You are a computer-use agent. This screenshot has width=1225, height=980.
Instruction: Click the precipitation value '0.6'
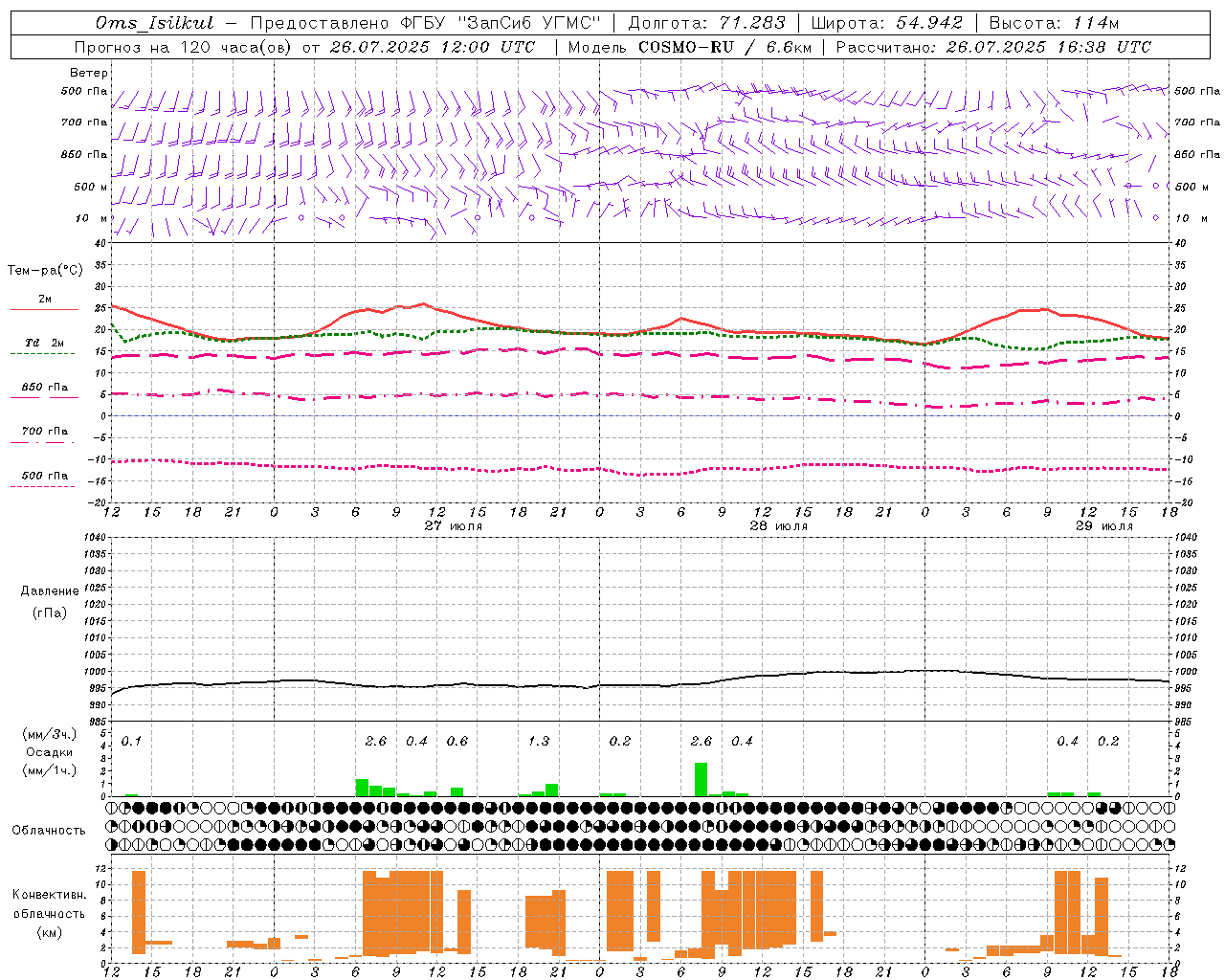point(457,741)
